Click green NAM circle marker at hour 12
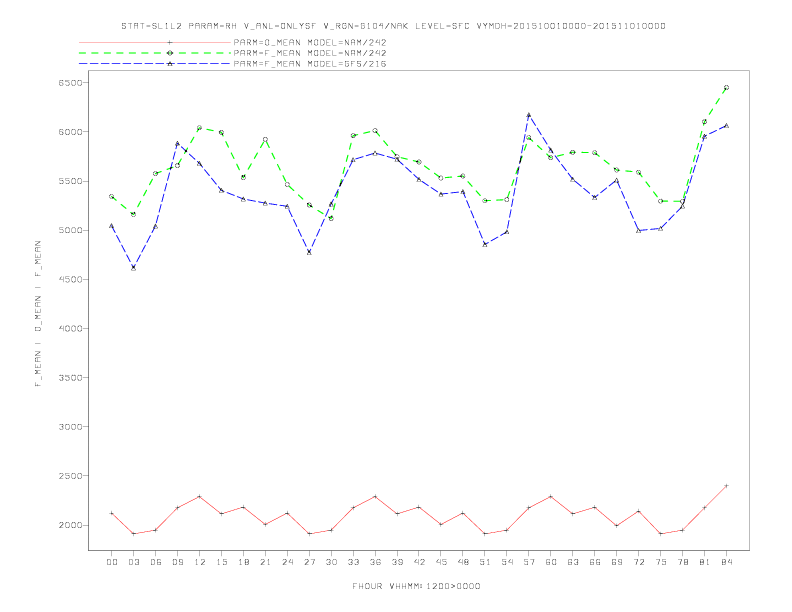This screenshot has height=612, width=792. [x=199, y=128]
